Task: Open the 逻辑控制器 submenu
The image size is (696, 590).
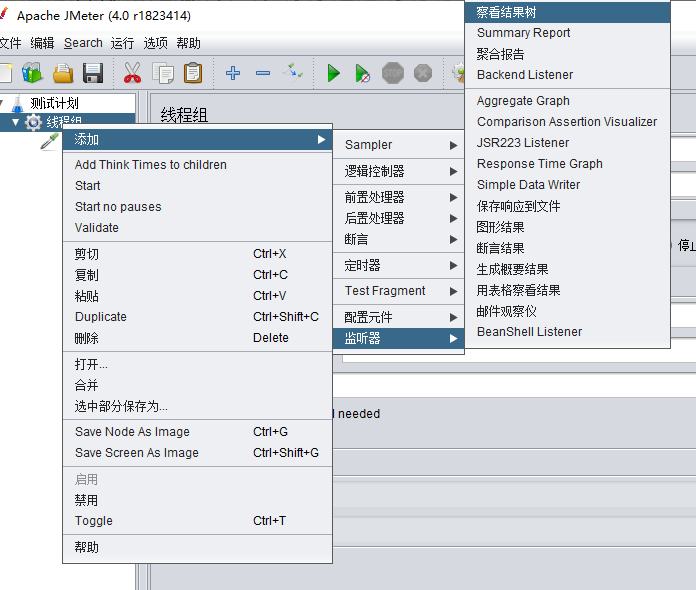Action: 399,171
